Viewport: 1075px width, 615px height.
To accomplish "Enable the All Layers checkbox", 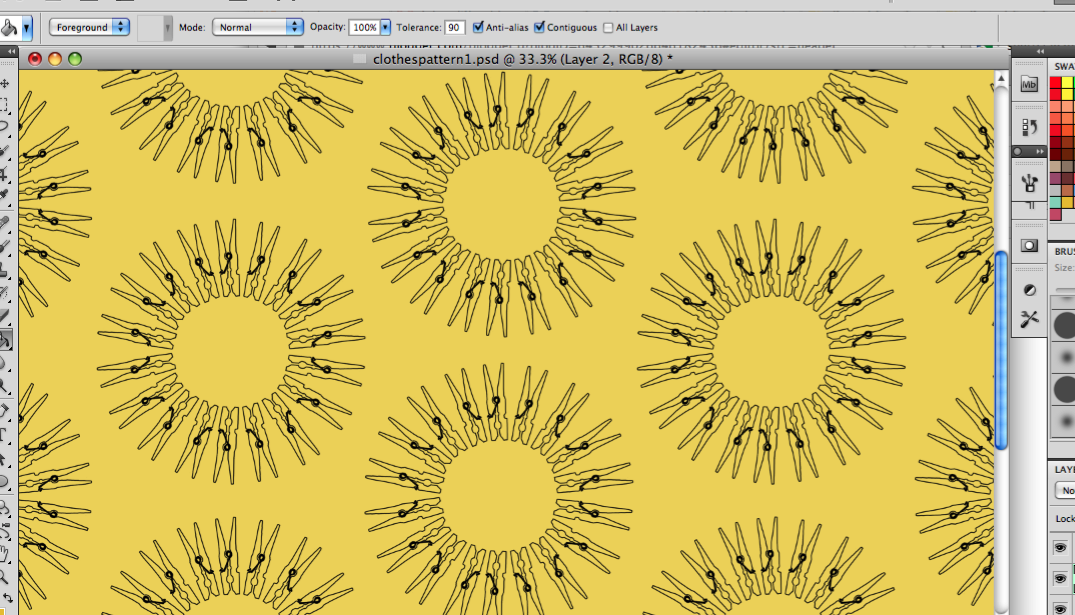I will 608,28.
